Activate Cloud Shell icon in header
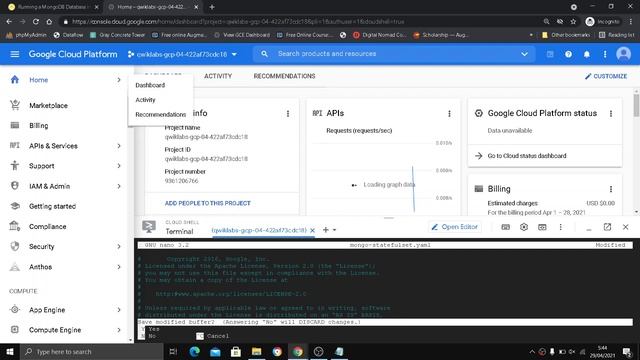This screenshot has width=640, height=360. (x=550, y=54)
